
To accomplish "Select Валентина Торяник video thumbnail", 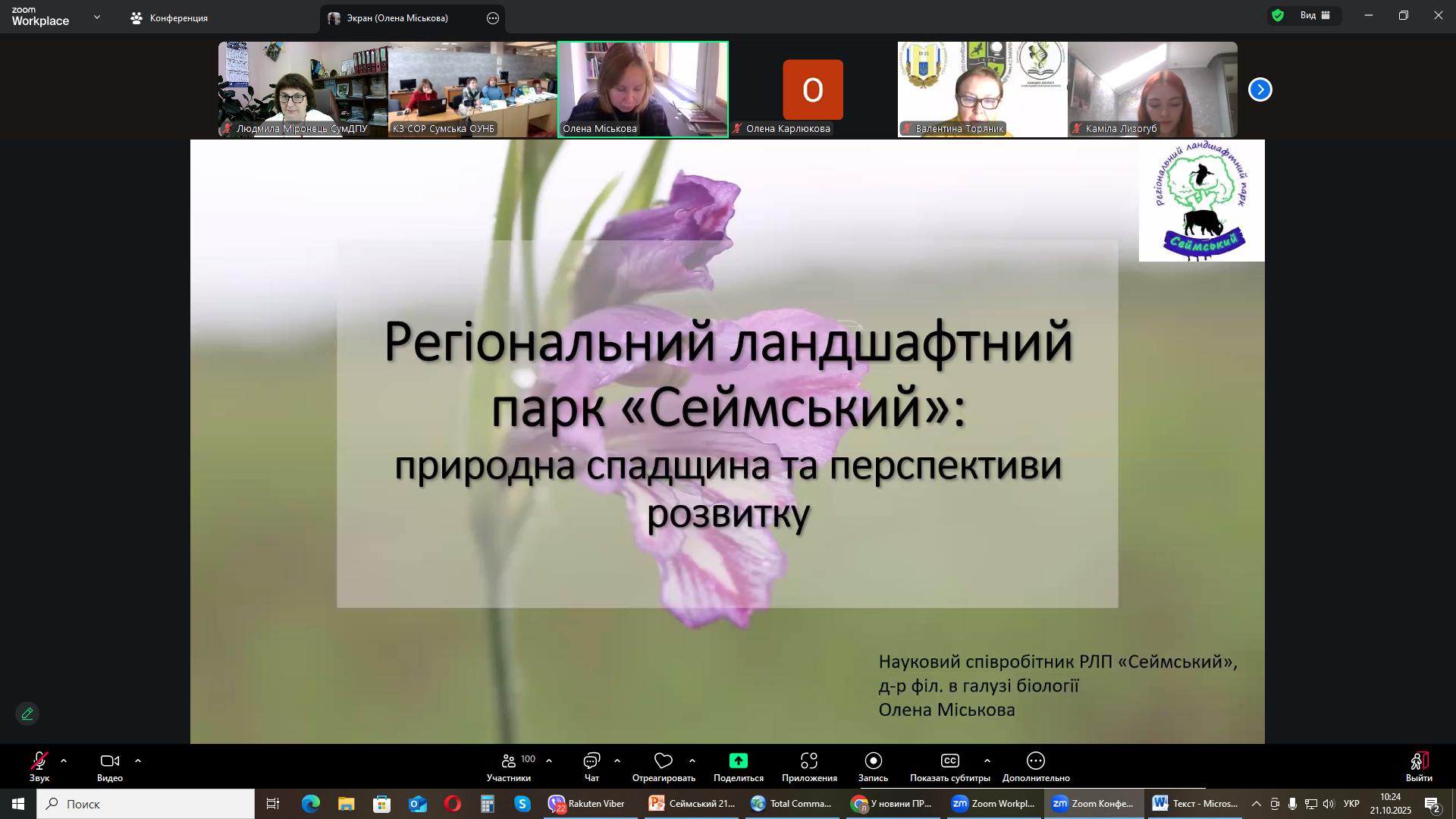I will 982,89.
